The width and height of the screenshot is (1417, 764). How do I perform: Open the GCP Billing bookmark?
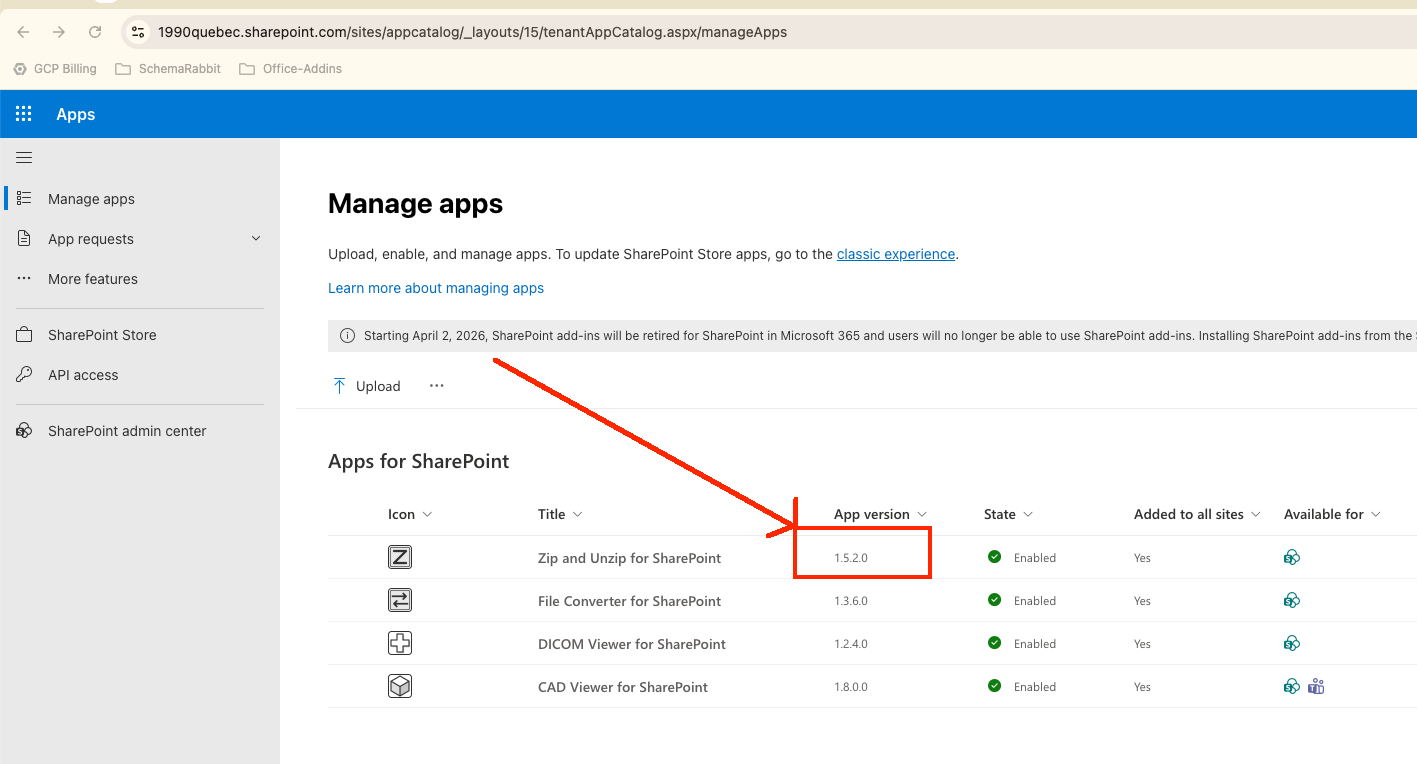click(x=55, y=69)
